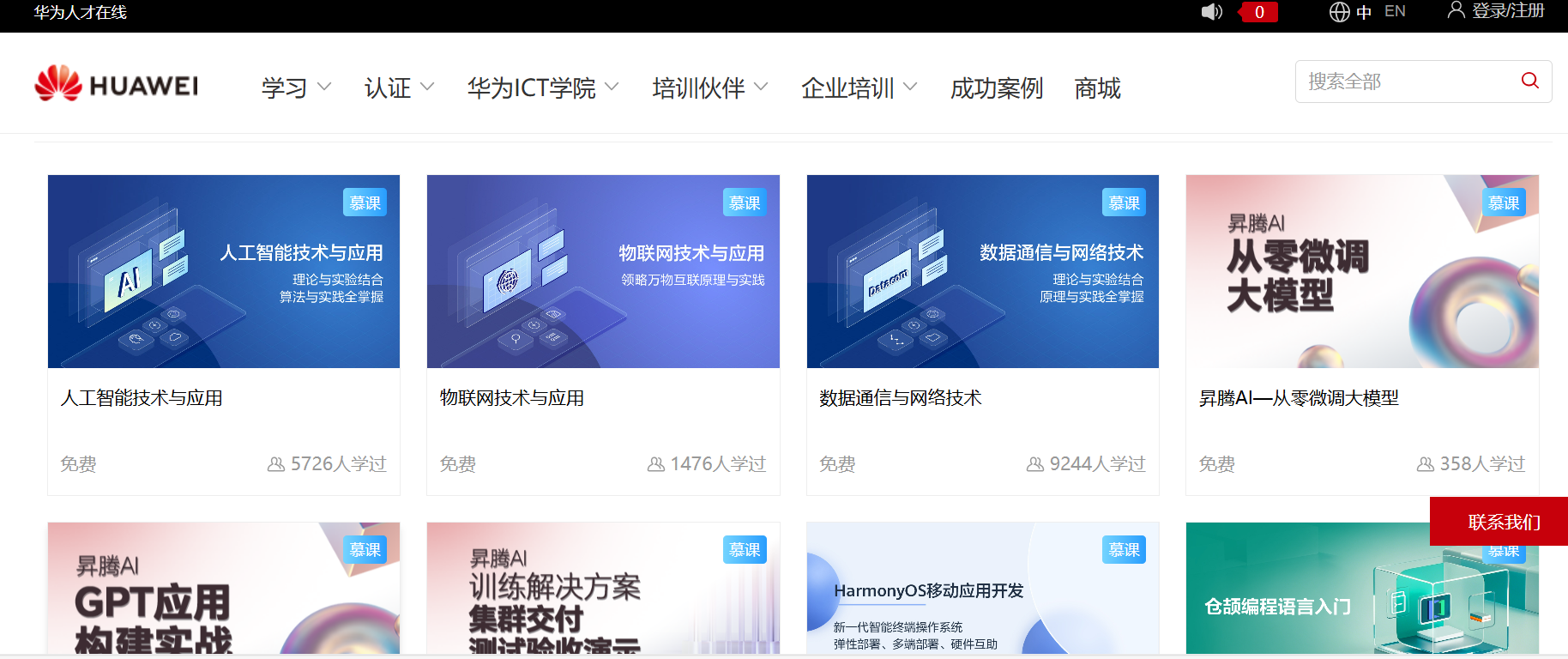Image resolution: width=1568 pixels, height=659 pixels.
Task: Open the 学习 navigation item
Action: click(x=285, y=88)
